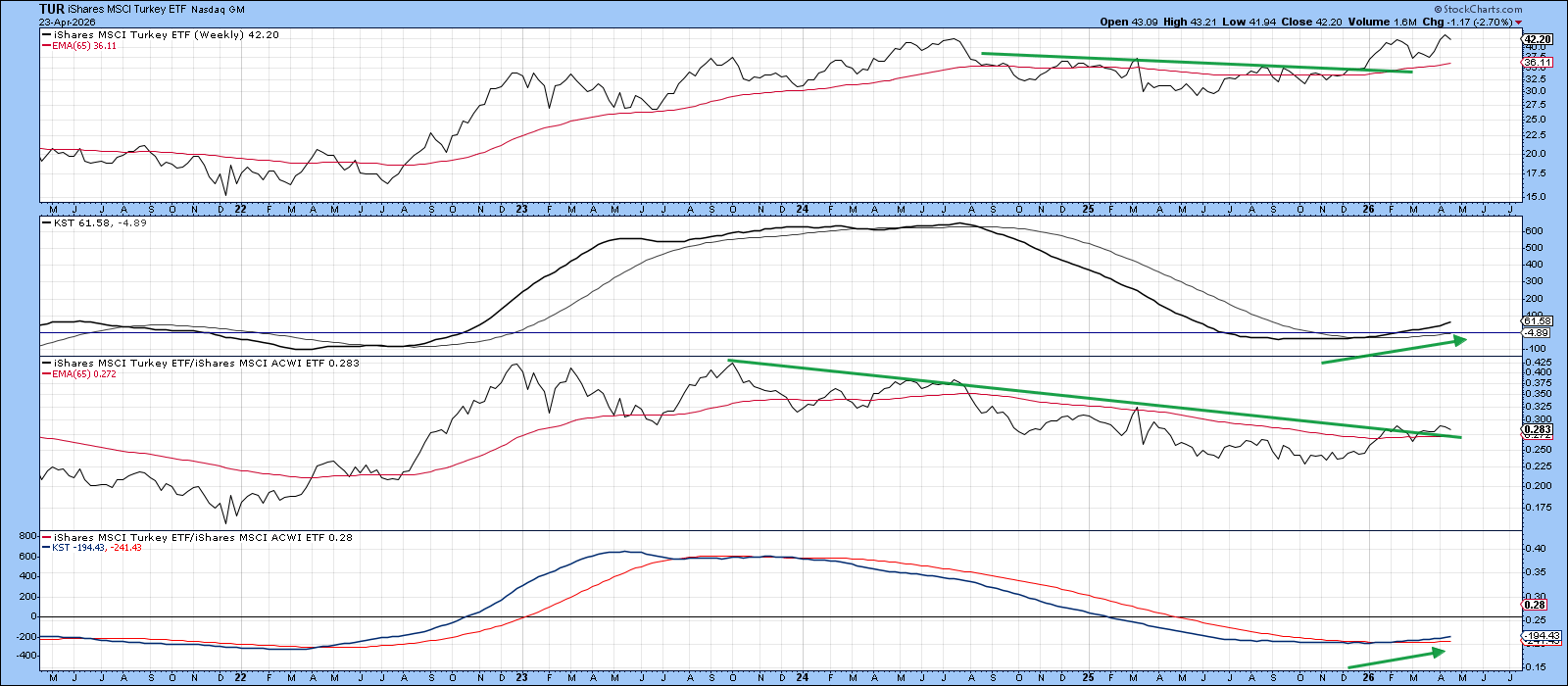
Task: Click the TUR ticker symbol in the header
Action: 52,9
